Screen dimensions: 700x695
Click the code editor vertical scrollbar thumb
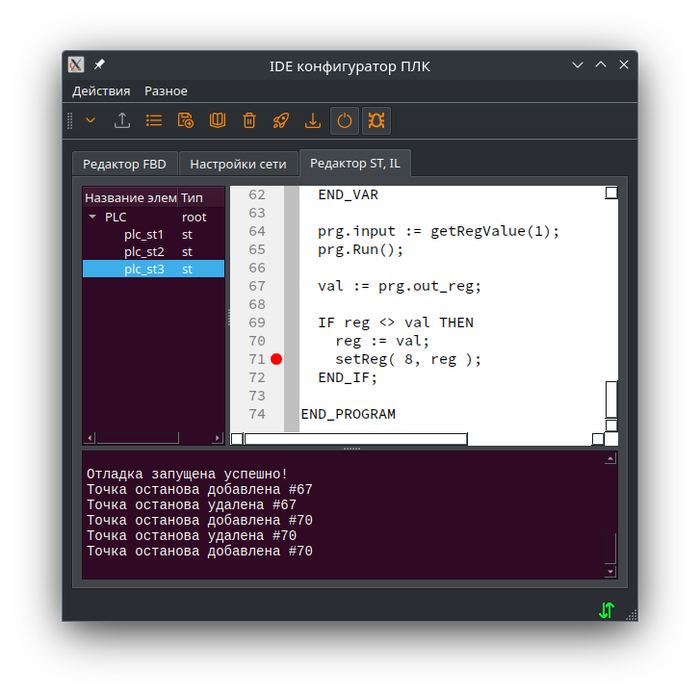click(x=611, y=400)
